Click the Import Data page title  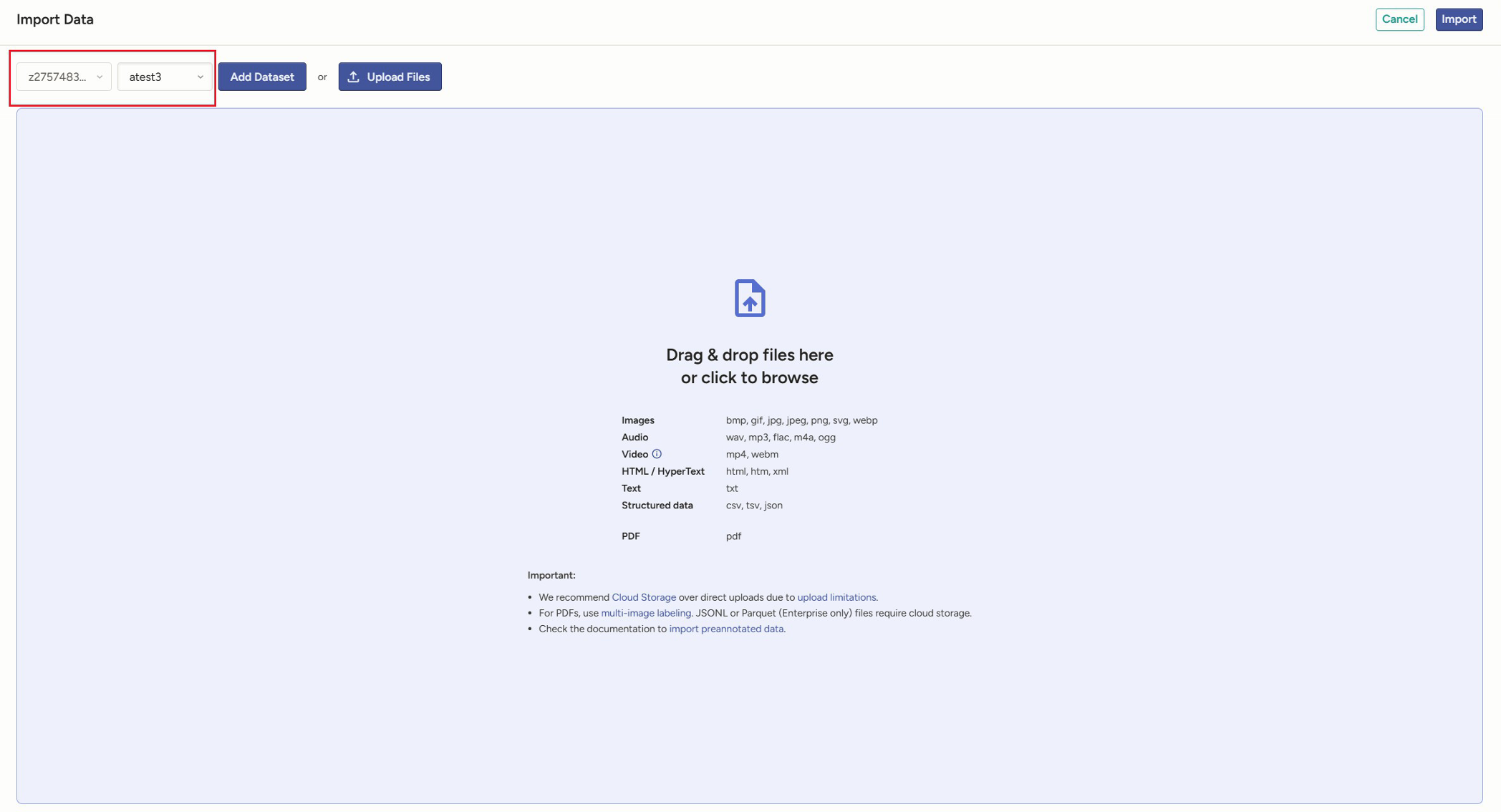(x=55, y=19)
